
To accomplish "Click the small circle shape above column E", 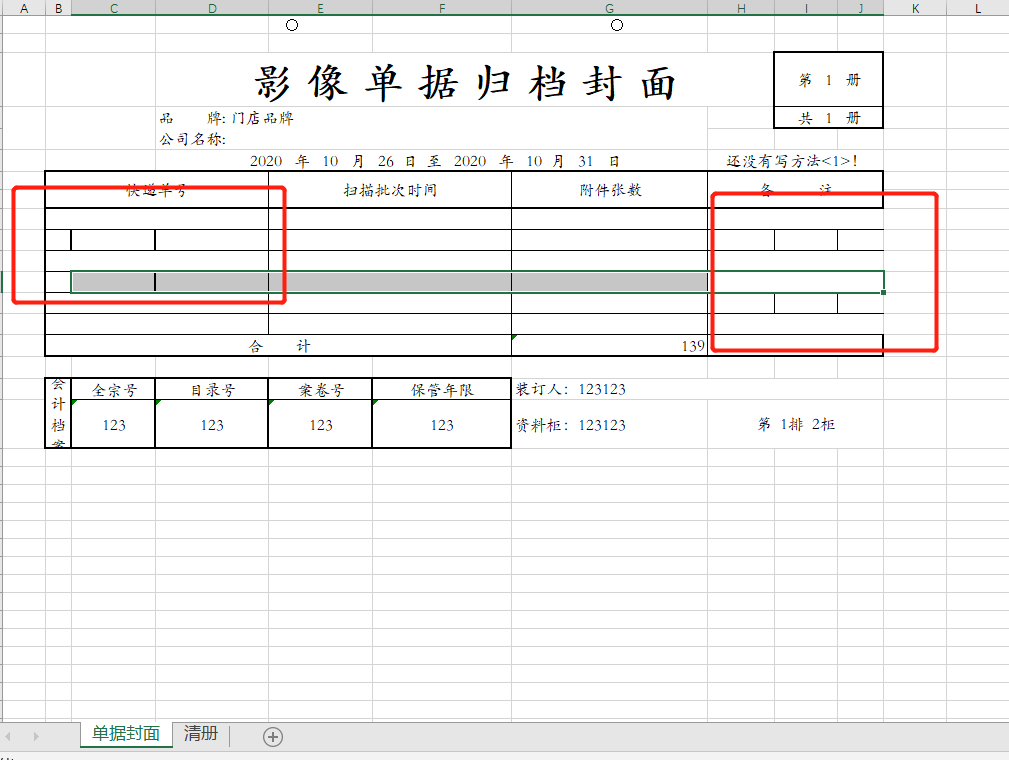I will coord(291,25).
